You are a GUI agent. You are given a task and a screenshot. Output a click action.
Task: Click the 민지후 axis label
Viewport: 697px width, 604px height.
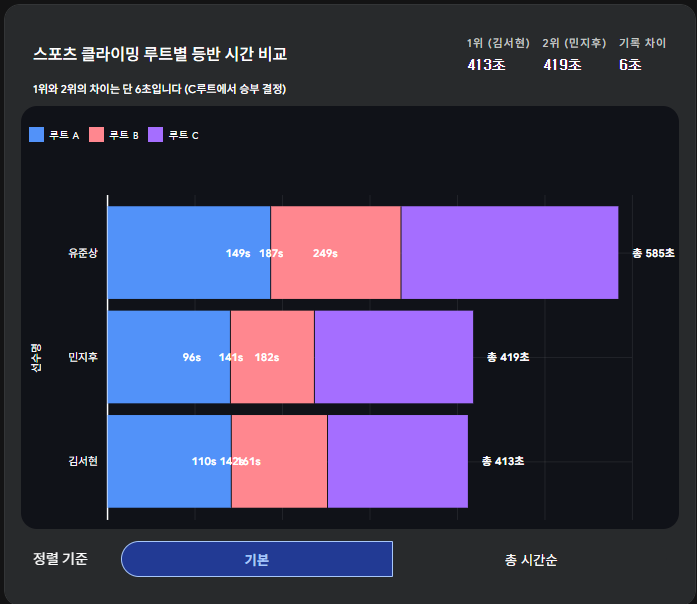(x=83, y=357)
